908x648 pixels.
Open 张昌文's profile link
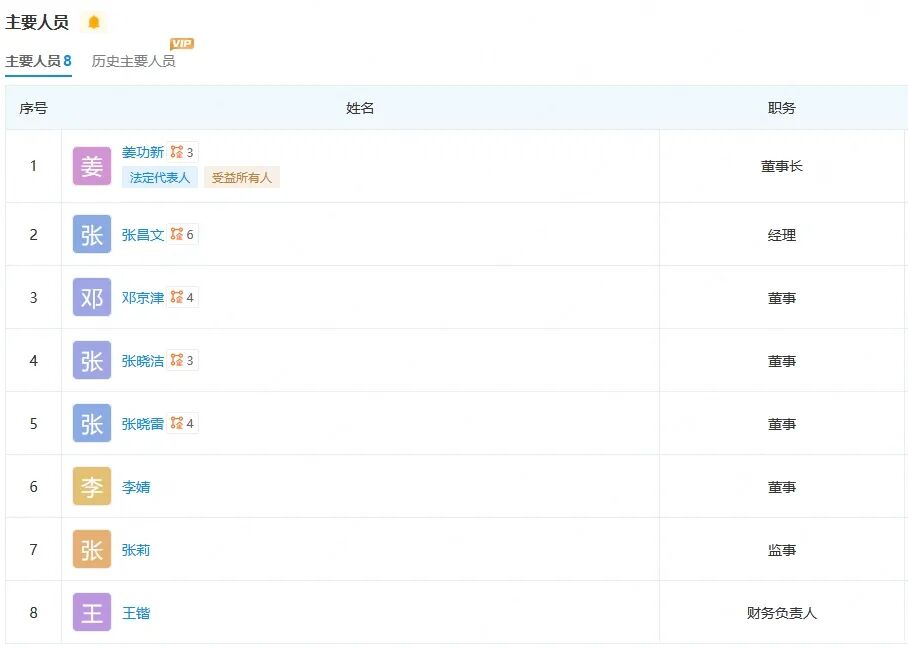click(x=142, y=235)
